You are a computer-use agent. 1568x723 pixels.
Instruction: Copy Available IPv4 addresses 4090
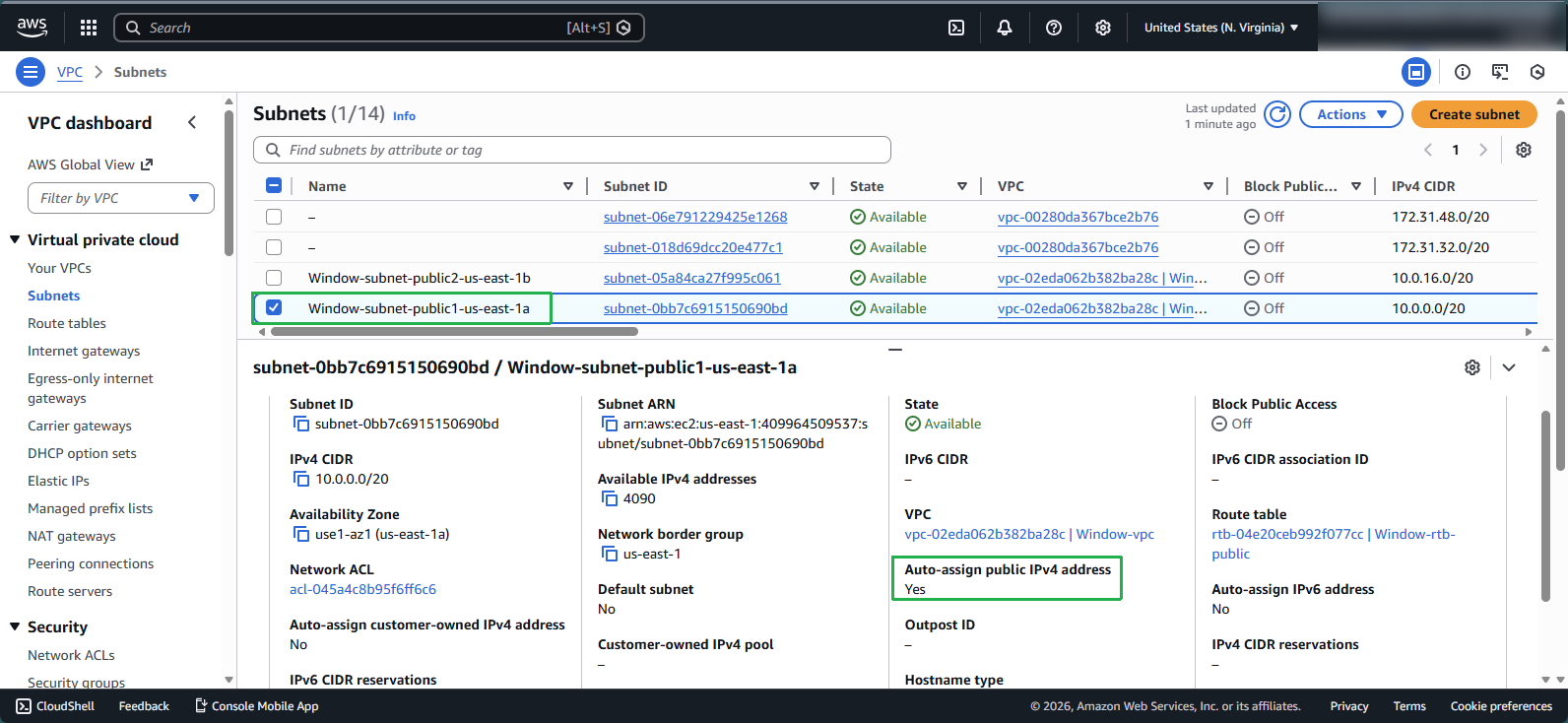click(610, 498)
